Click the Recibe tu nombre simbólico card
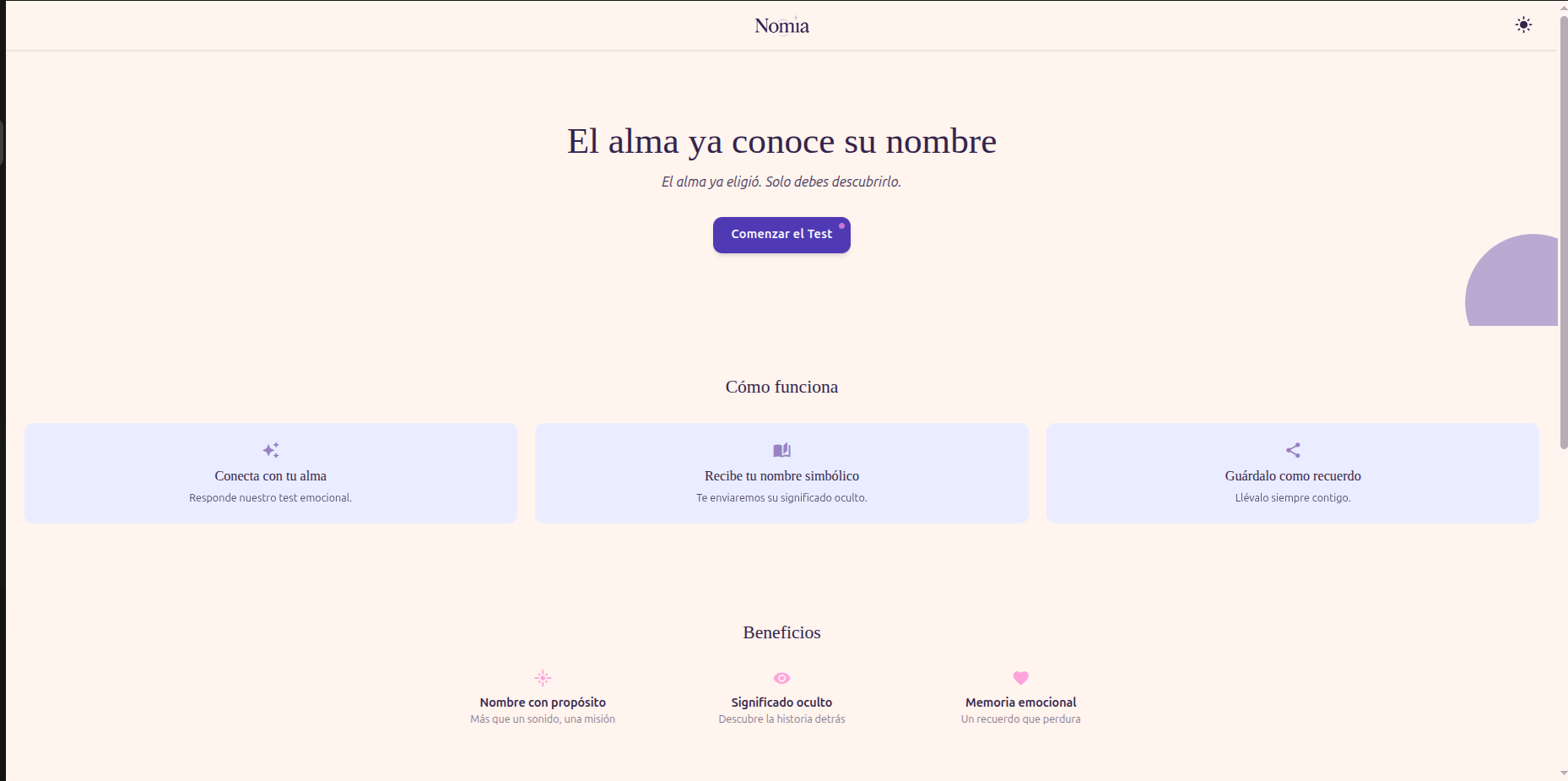The image size is (1568, 781). pyautogui.click(x=781, y=473)
